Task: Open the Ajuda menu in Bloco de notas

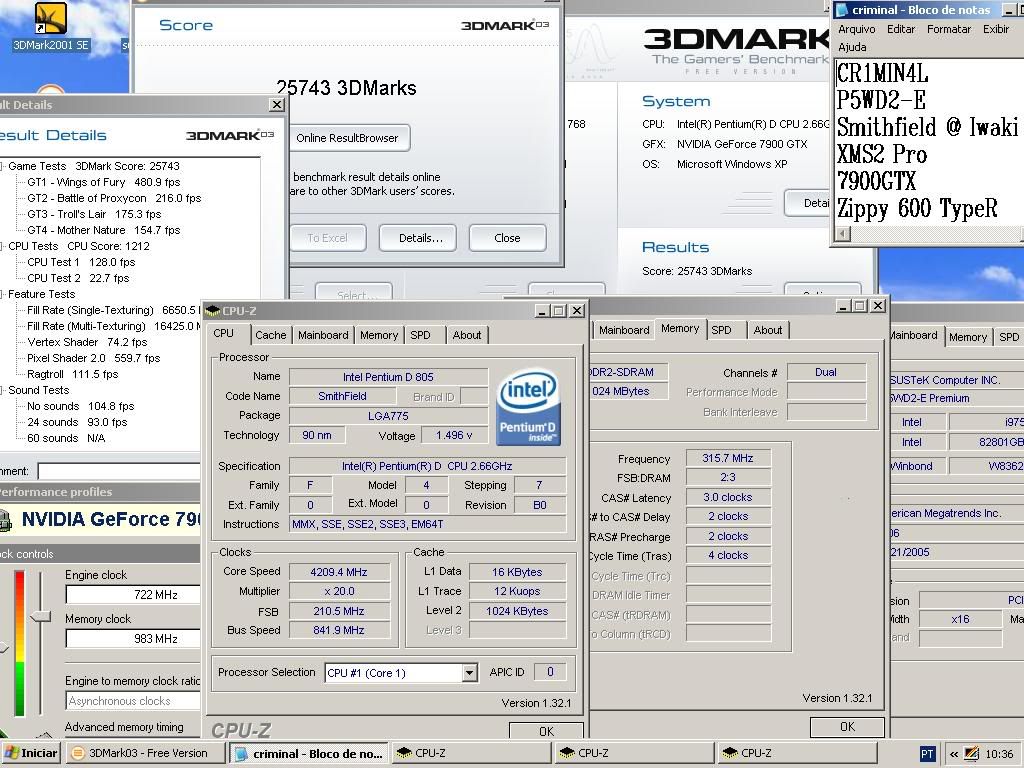Action: pyautogui.click(x=852, y=47)
